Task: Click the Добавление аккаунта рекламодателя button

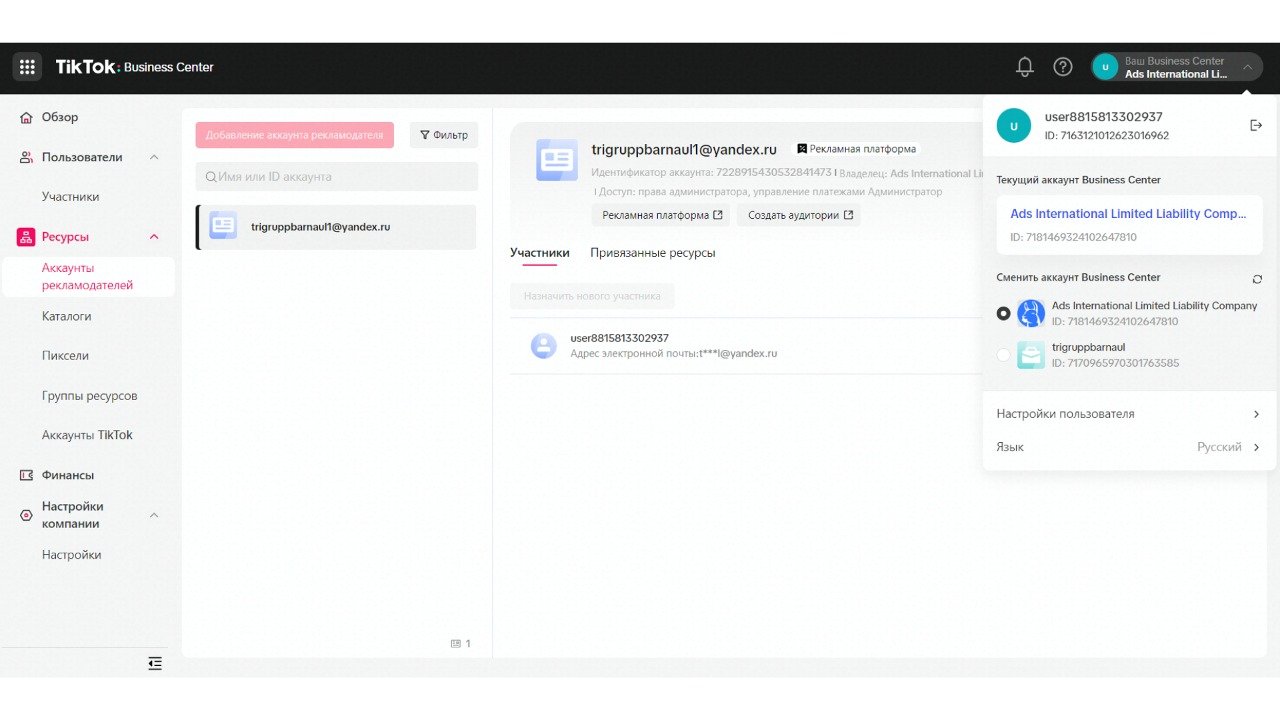Action: point(295,135)
